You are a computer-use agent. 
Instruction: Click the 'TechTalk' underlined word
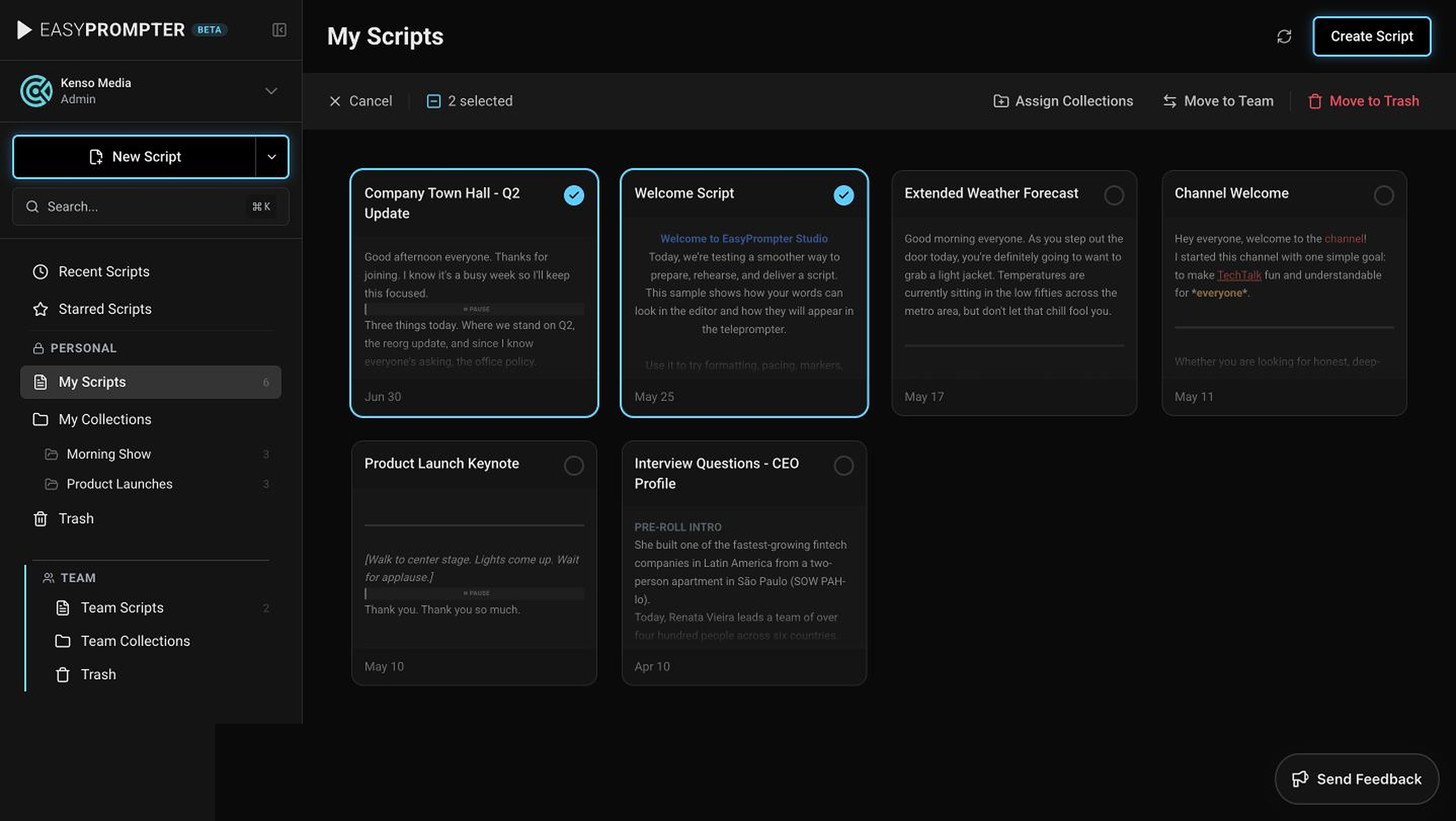click(x=1239, y=275)
